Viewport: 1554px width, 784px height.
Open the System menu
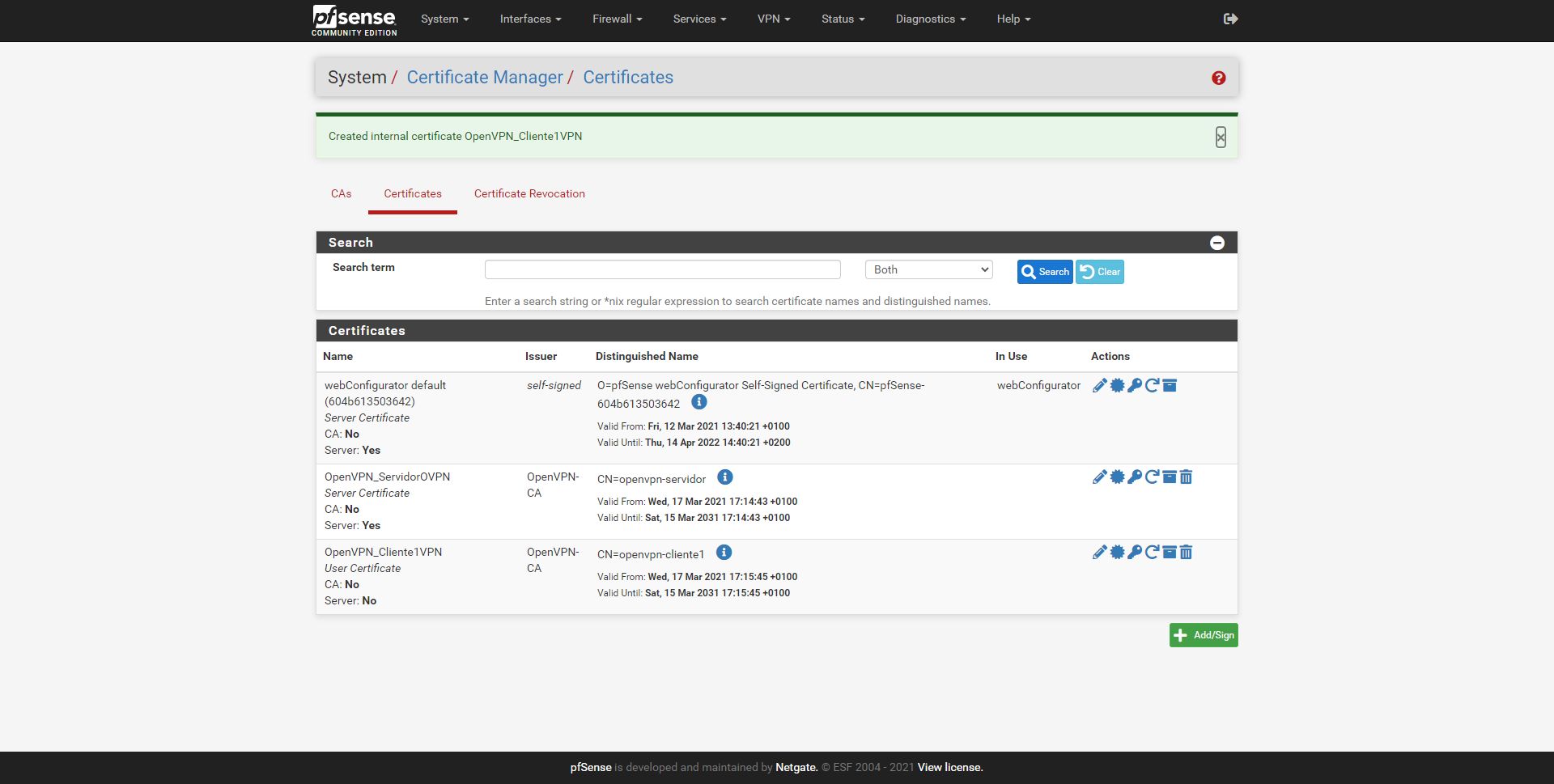coord(445,19)
